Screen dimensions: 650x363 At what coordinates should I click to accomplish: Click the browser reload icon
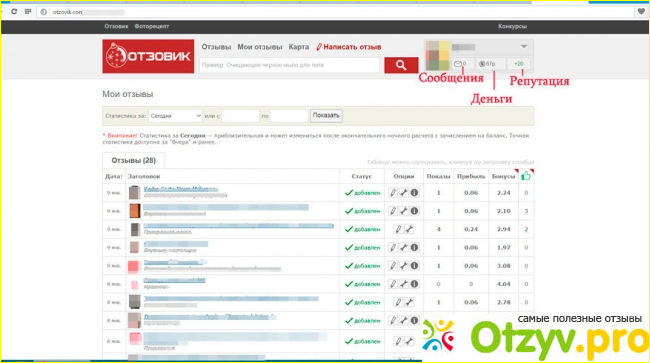click(x=14, y=12)
